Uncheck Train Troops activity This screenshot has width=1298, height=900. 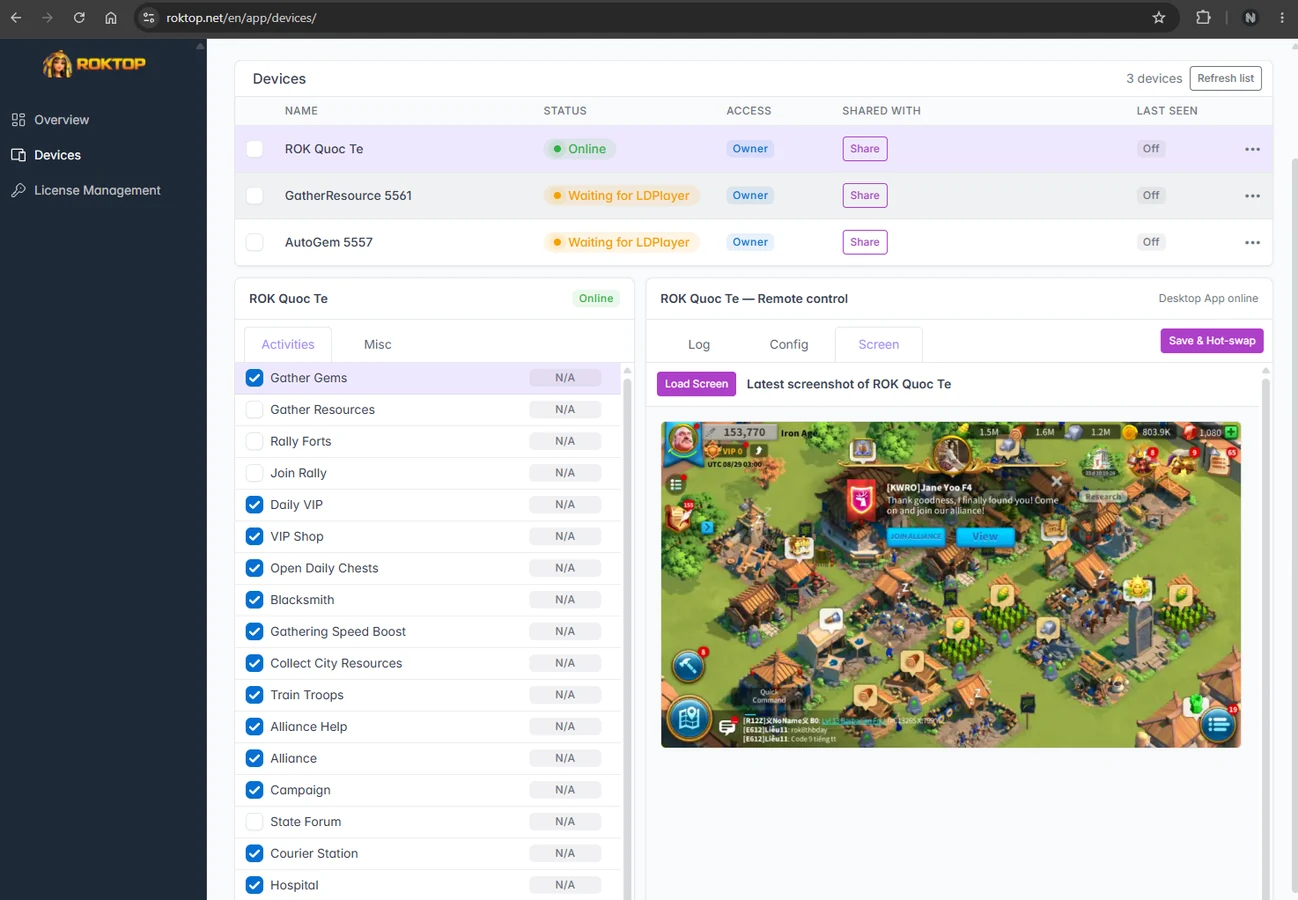(x=254, y=695)
